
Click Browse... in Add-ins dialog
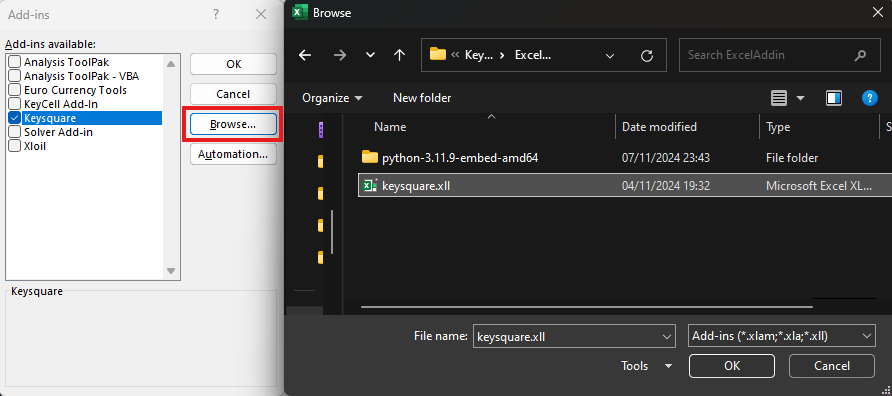point(233,124)
